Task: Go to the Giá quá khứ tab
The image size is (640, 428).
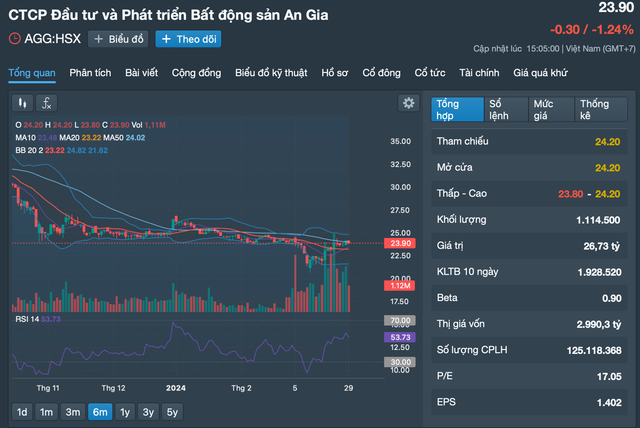Action: click(540, 73)
